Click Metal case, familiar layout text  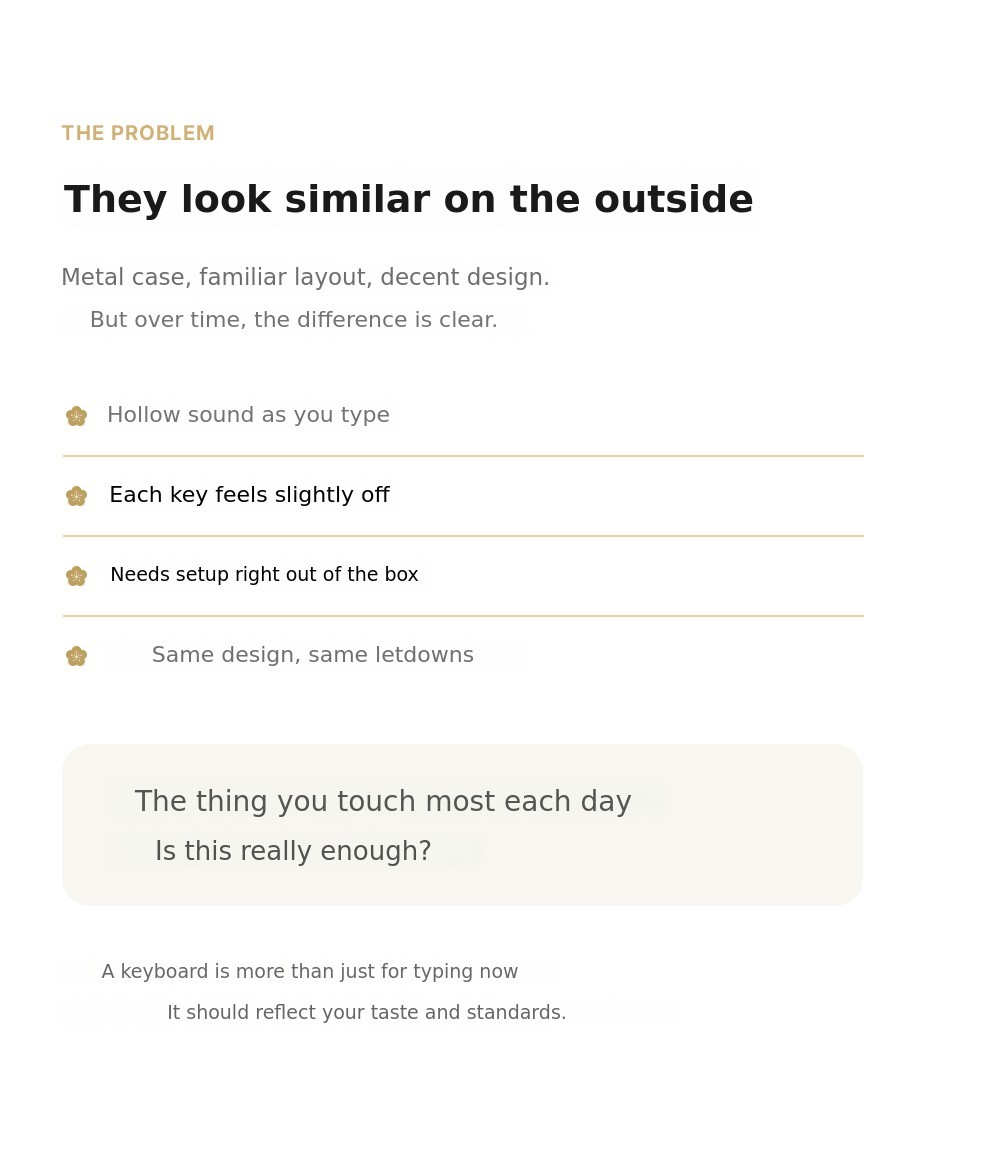305,278
